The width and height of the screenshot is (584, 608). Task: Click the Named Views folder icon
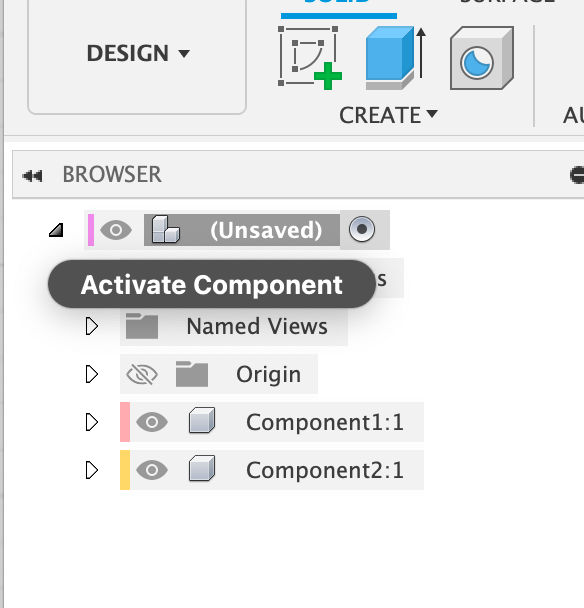click(142, 326)
